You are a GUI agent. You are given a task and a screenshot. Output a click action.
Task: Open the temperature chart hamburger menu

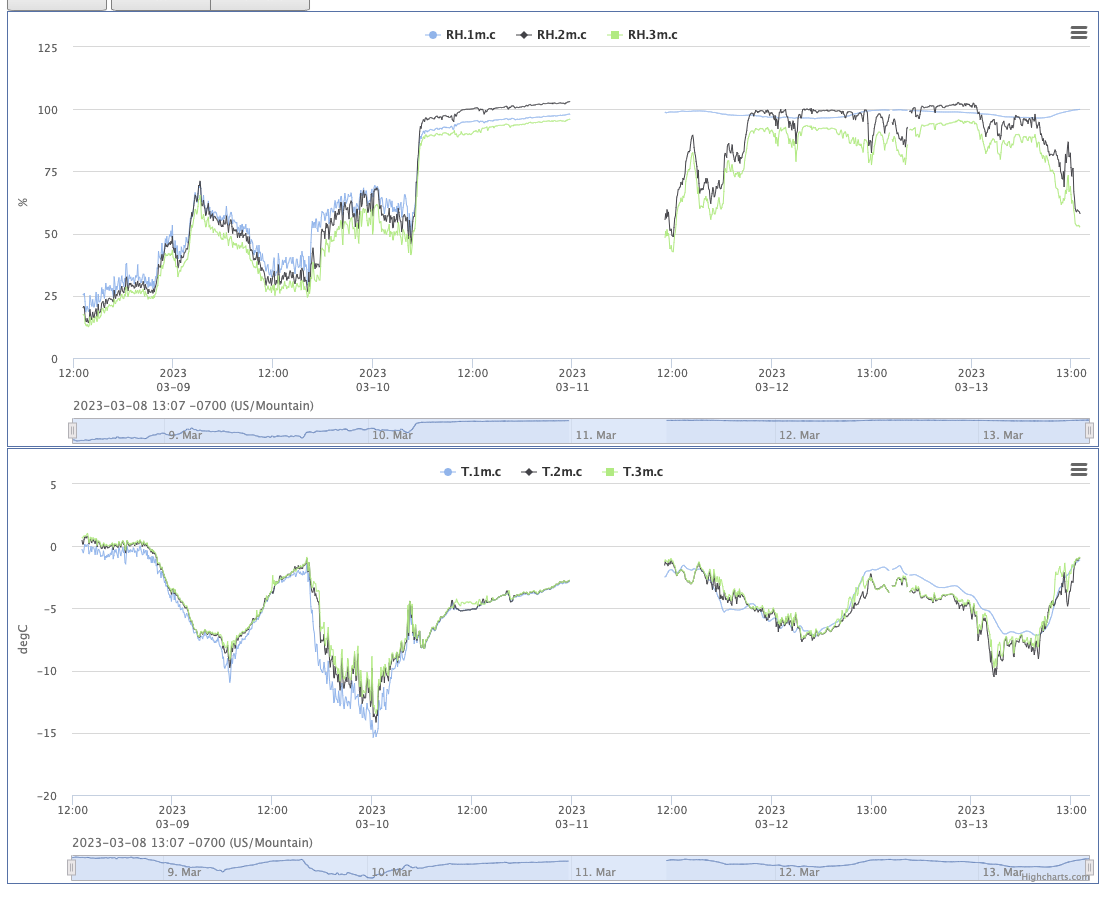1078,470
